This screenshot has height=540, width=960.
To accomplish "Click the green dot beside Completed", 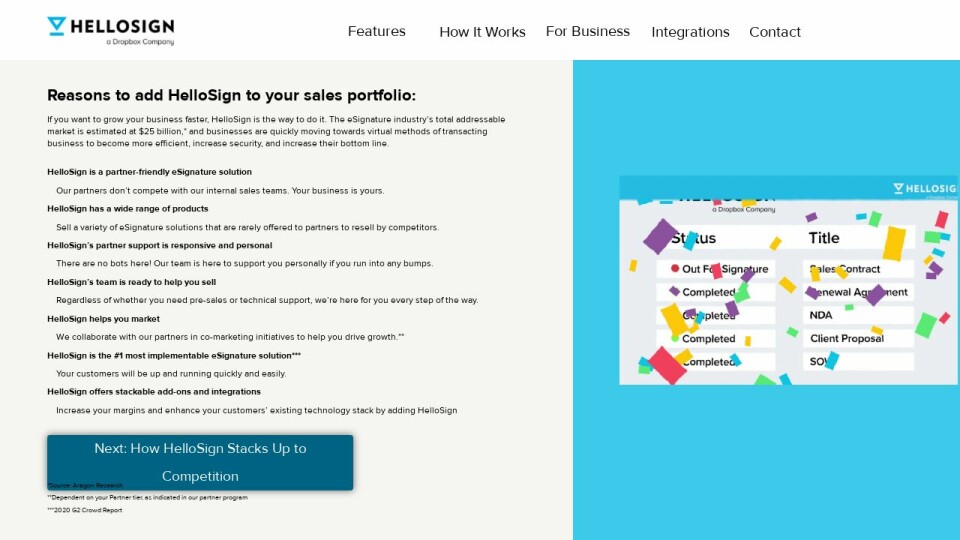I will [x=675, y=338].
